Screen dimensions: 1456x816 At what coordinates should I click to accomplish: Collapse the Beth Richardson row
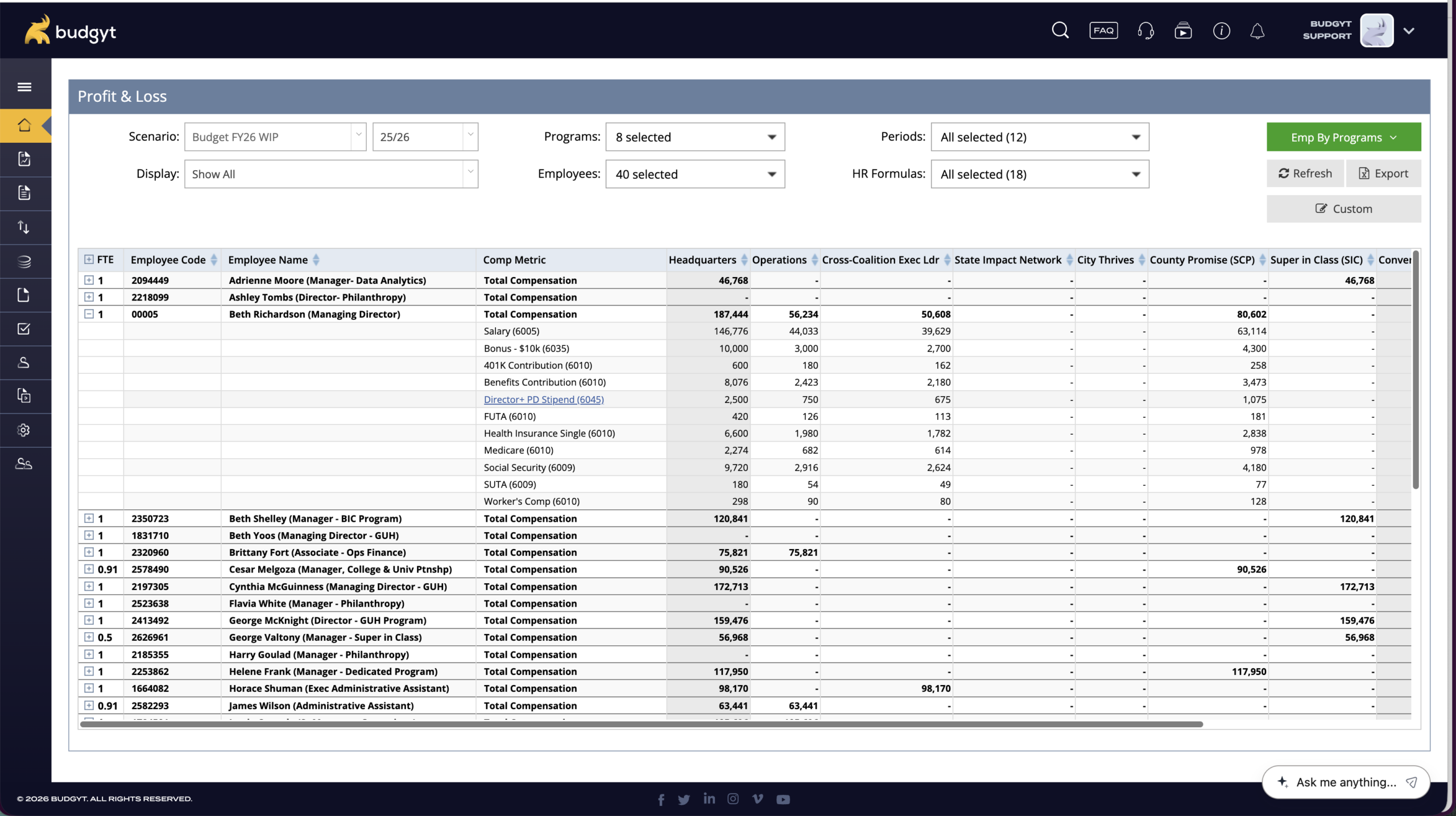[89, 314]
